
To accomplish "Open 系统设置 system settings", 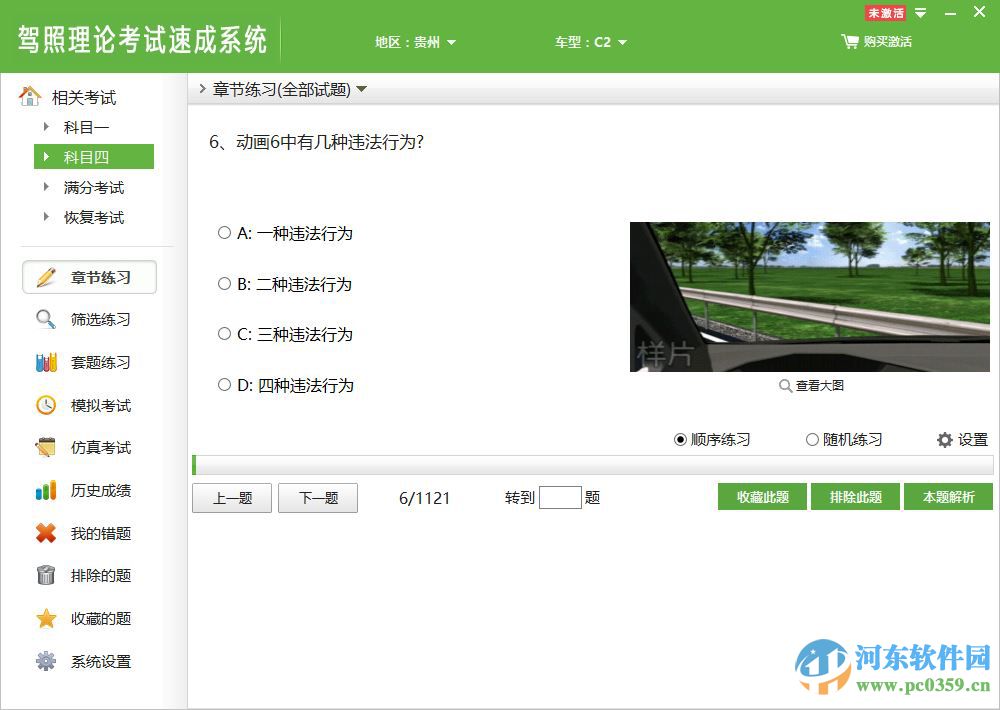I will (x=89, y=661).
